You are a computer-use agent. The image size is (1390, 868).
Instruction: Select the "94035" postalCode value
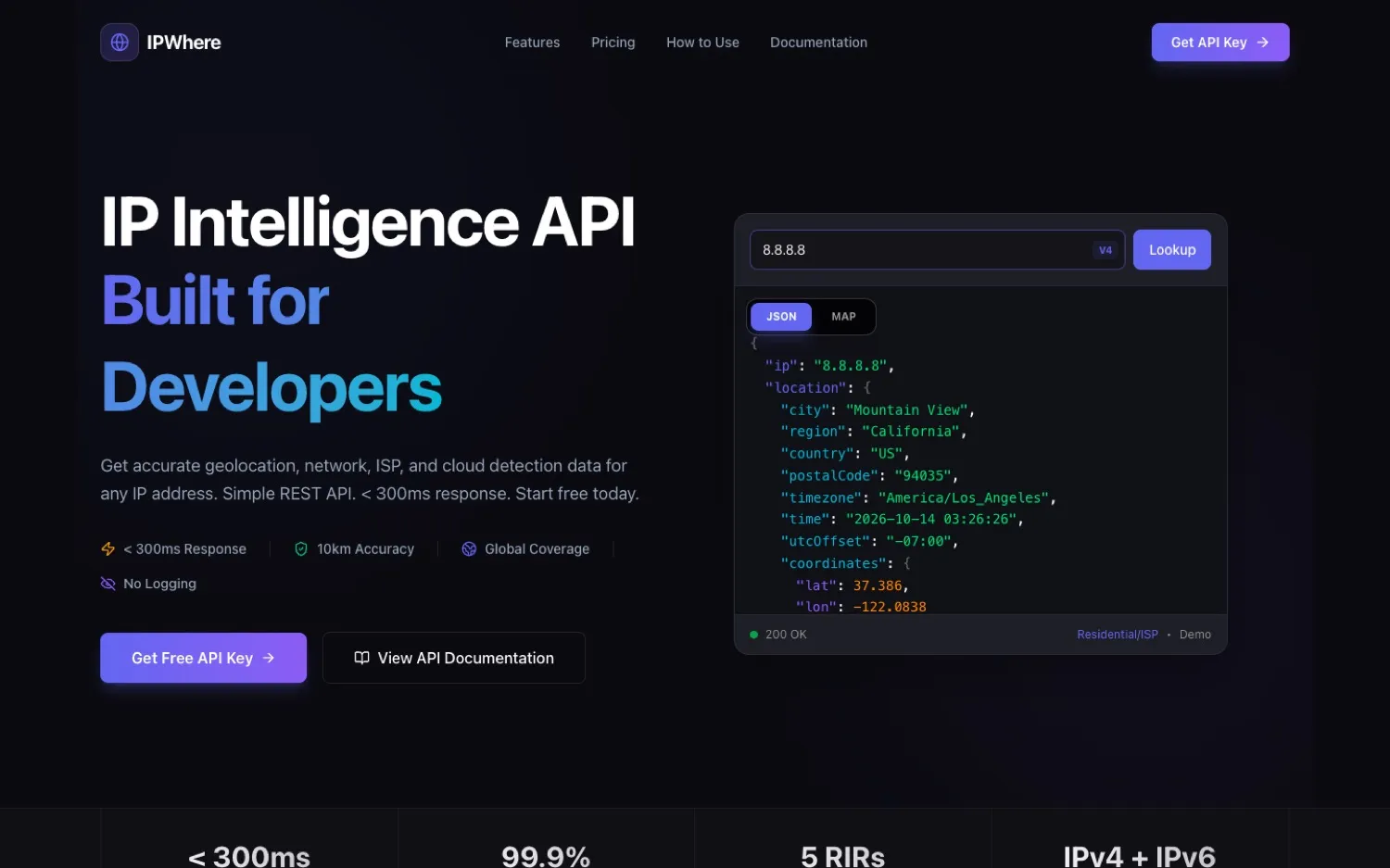923,475
